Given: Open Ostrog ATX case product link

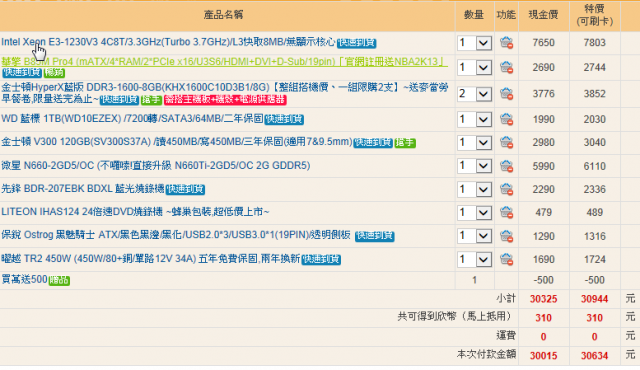Looking at the screenshot, I should (x=176, y=235).
